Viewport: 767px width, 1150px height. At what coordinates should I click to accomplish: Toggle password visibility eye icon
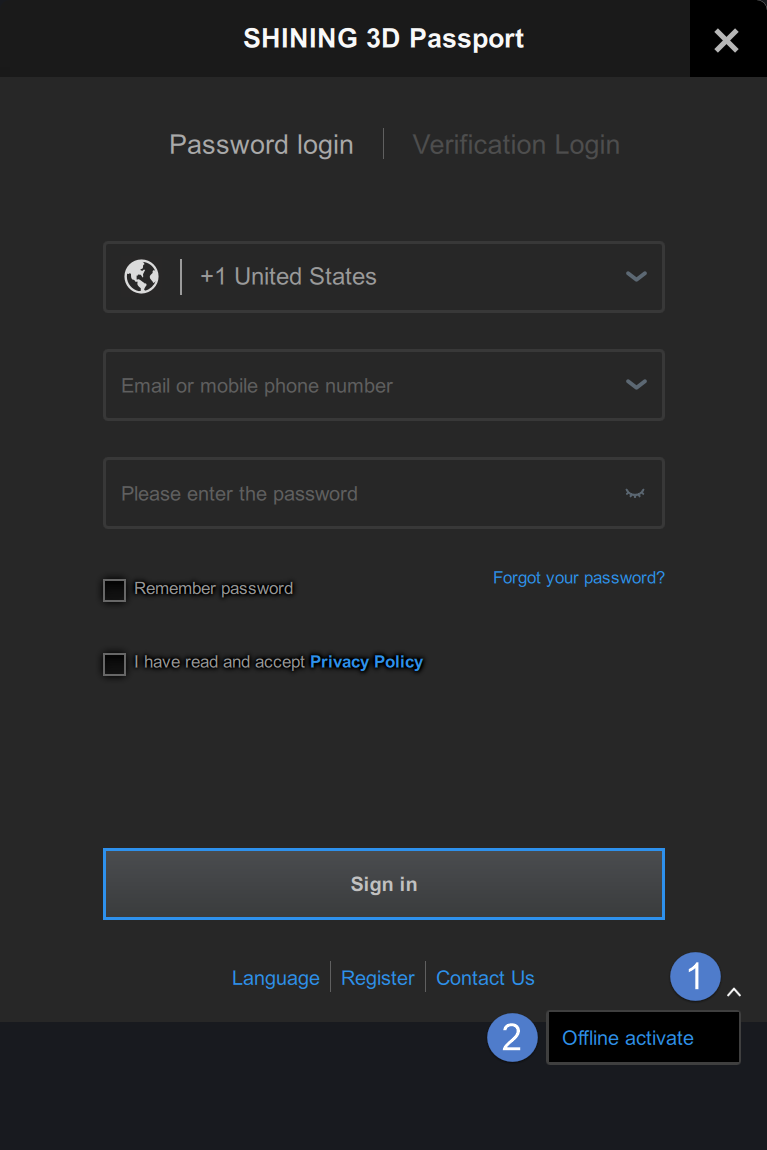[635, 493]
